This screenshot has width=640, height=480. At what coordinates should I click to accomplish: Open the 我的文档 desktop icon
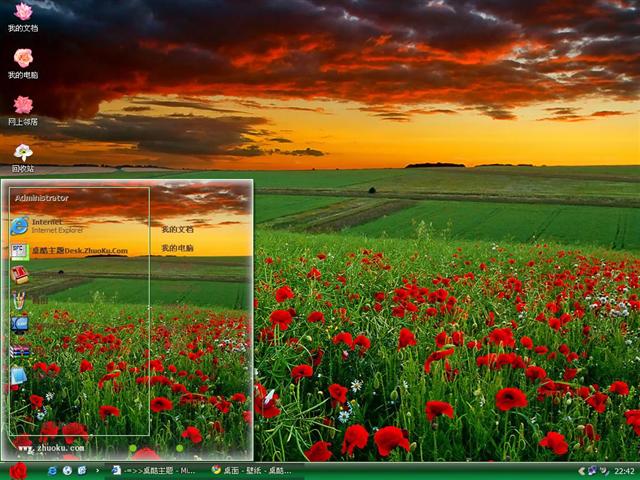tap(23, 17)
